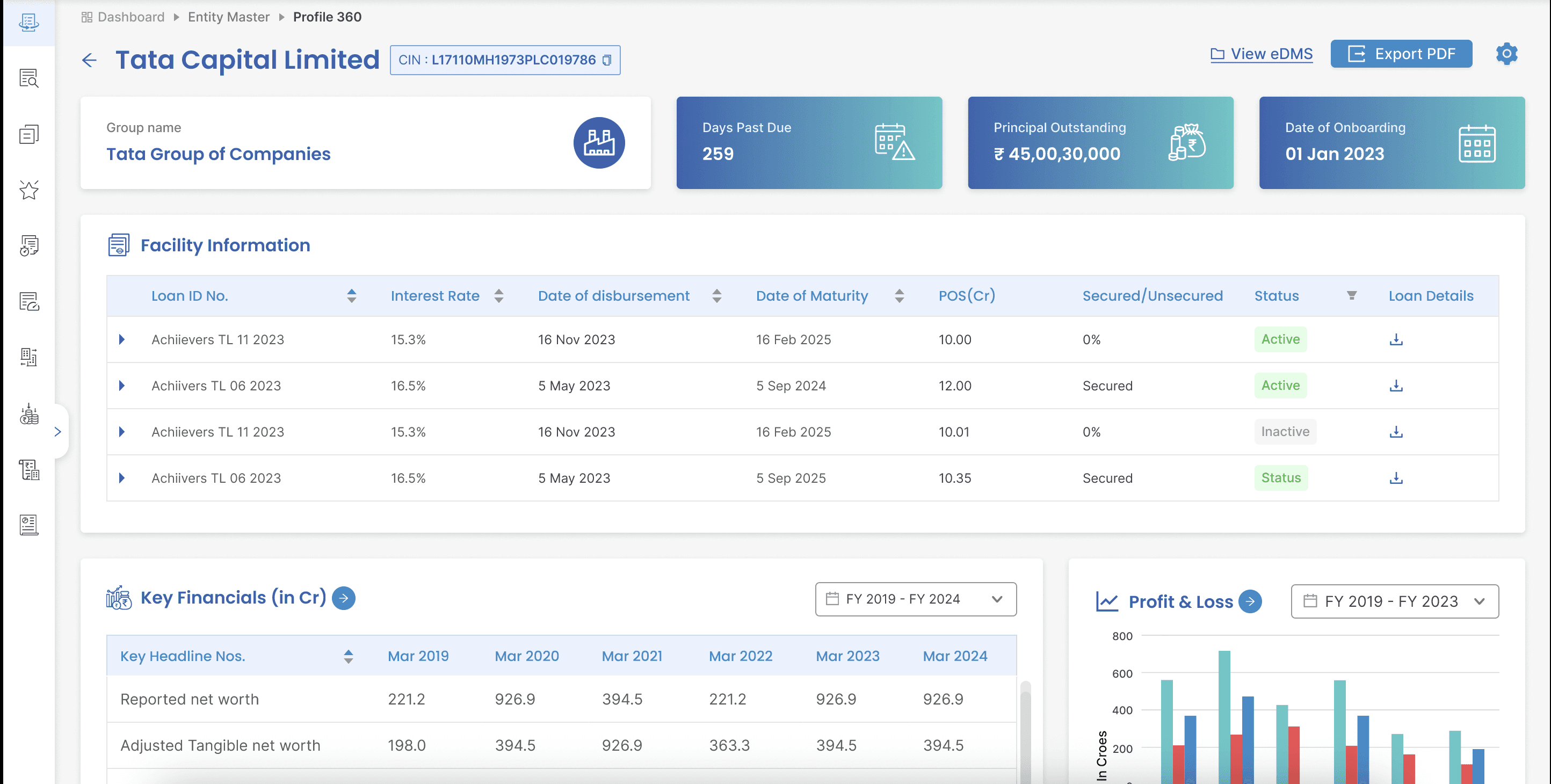The width and height of the screenshot is (1551, 784).
Task: Sort table by Interest Rate
Action: pyautogui.click(x=498, y=296)
